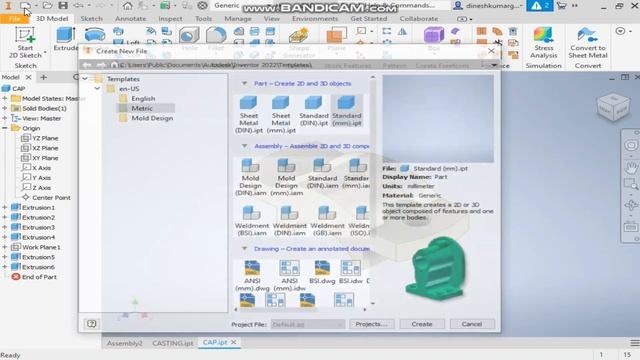Select ANSI (mm).dwg drawing template
The image size is (640, 360).
coord(252,276)
